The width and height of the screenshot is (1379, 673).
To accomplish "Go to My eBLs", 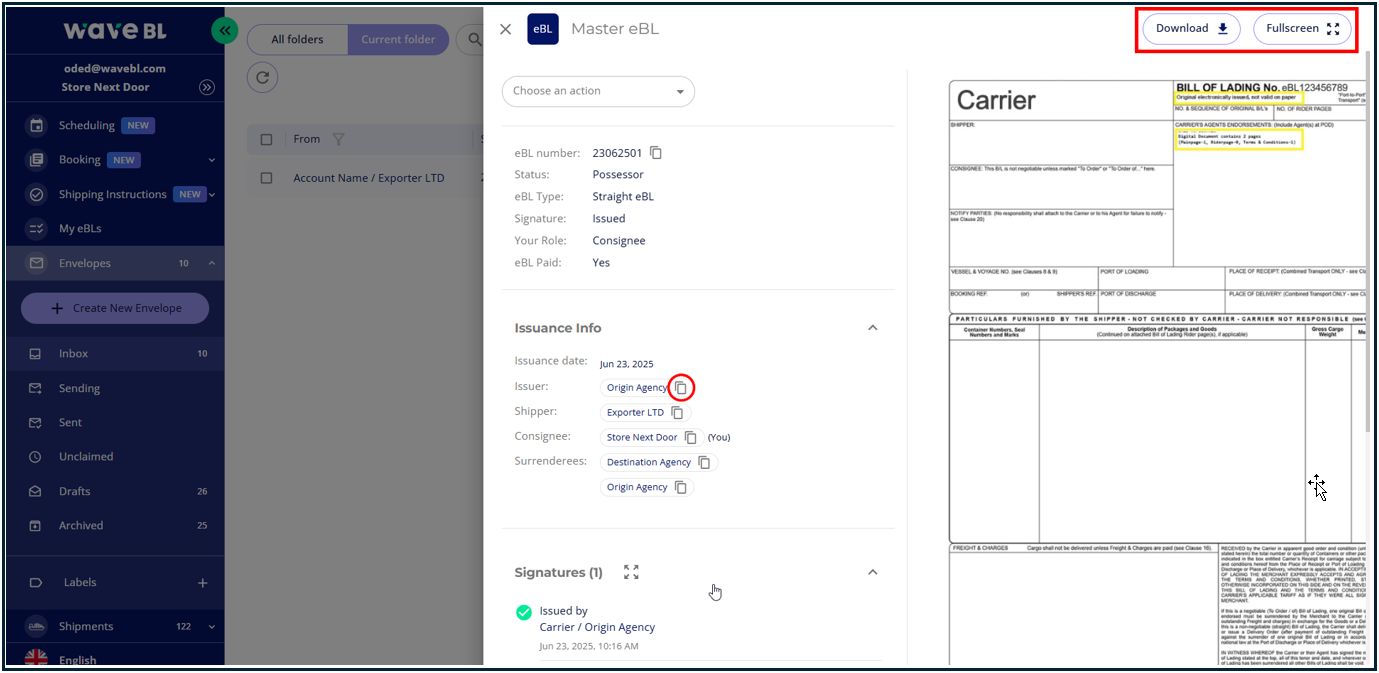I will [x=80, y=228].
